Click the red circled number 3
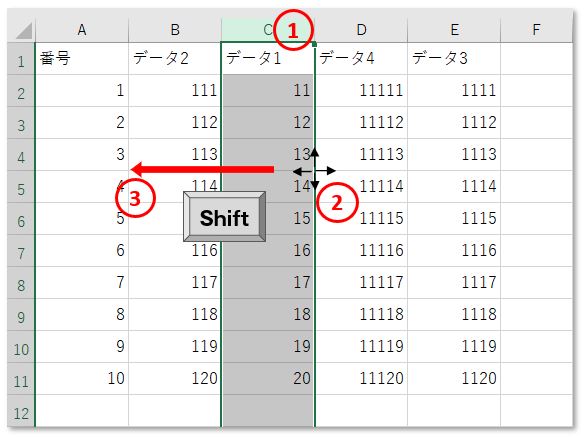This screenshot has height=439, width=585. pyautogui.click(x=135, y=198)
